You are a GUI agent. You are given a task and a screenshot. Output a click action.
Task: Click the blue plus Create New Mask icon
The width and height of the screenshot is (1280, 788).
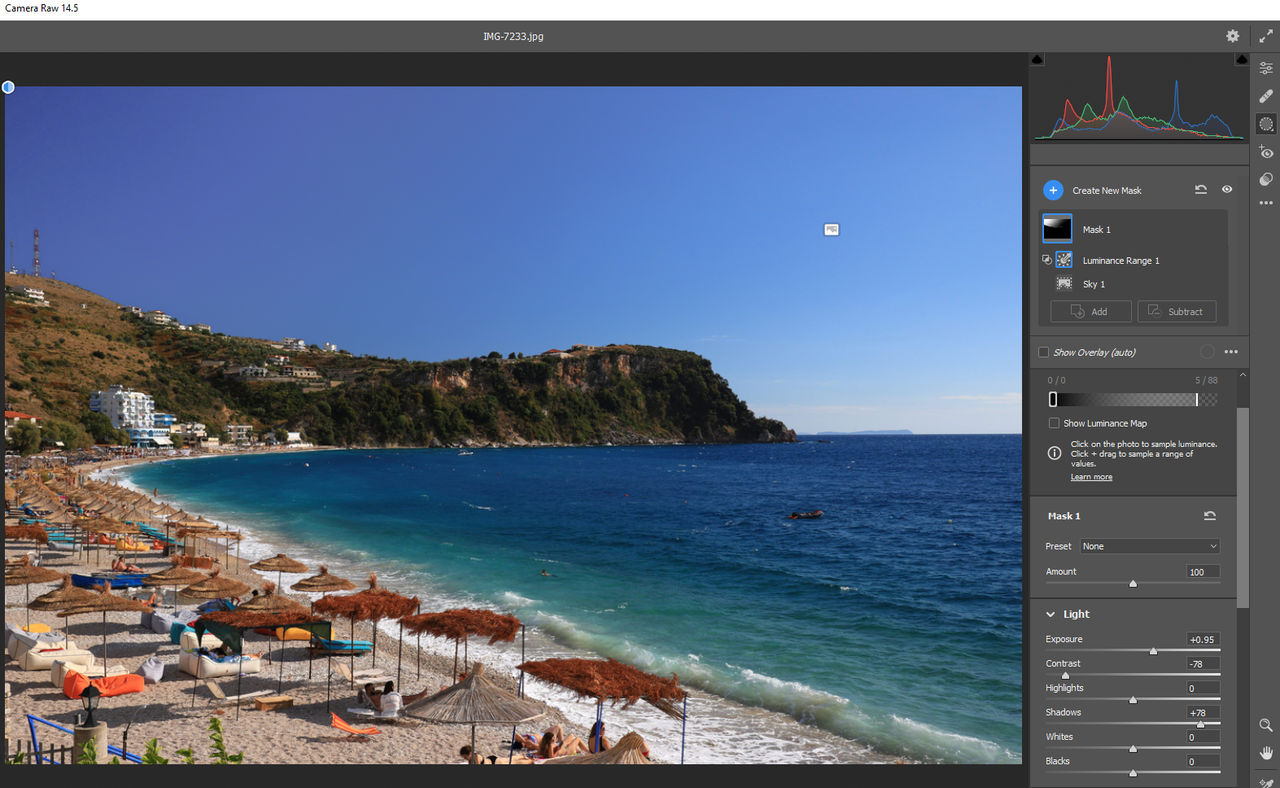click(1052, 190)
